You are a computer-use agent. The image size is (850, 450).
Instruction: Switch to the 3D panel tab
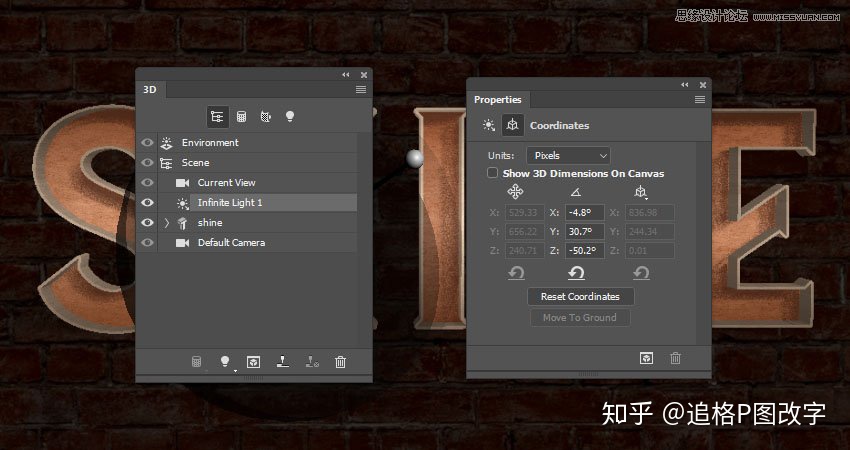[x=150, y=90]
